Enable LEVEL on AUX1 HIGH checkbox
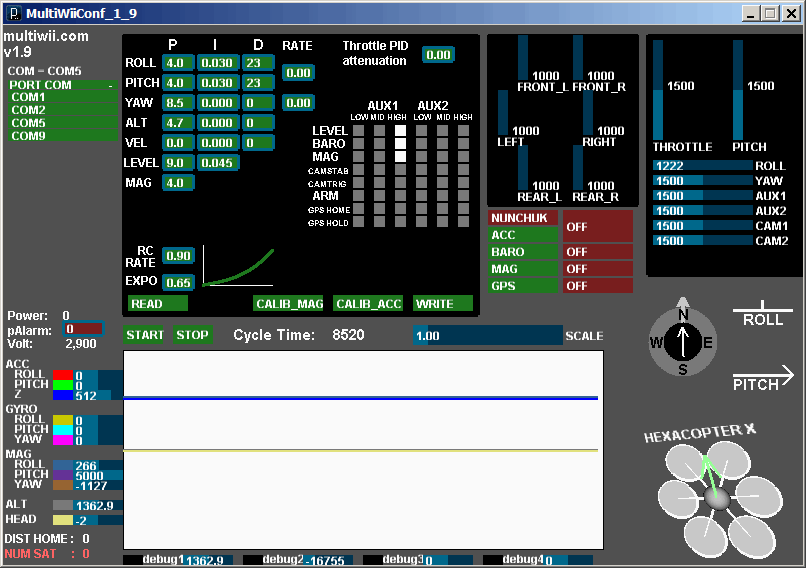The height and width of the screenshot is (568, 806). tap(400, 131)
